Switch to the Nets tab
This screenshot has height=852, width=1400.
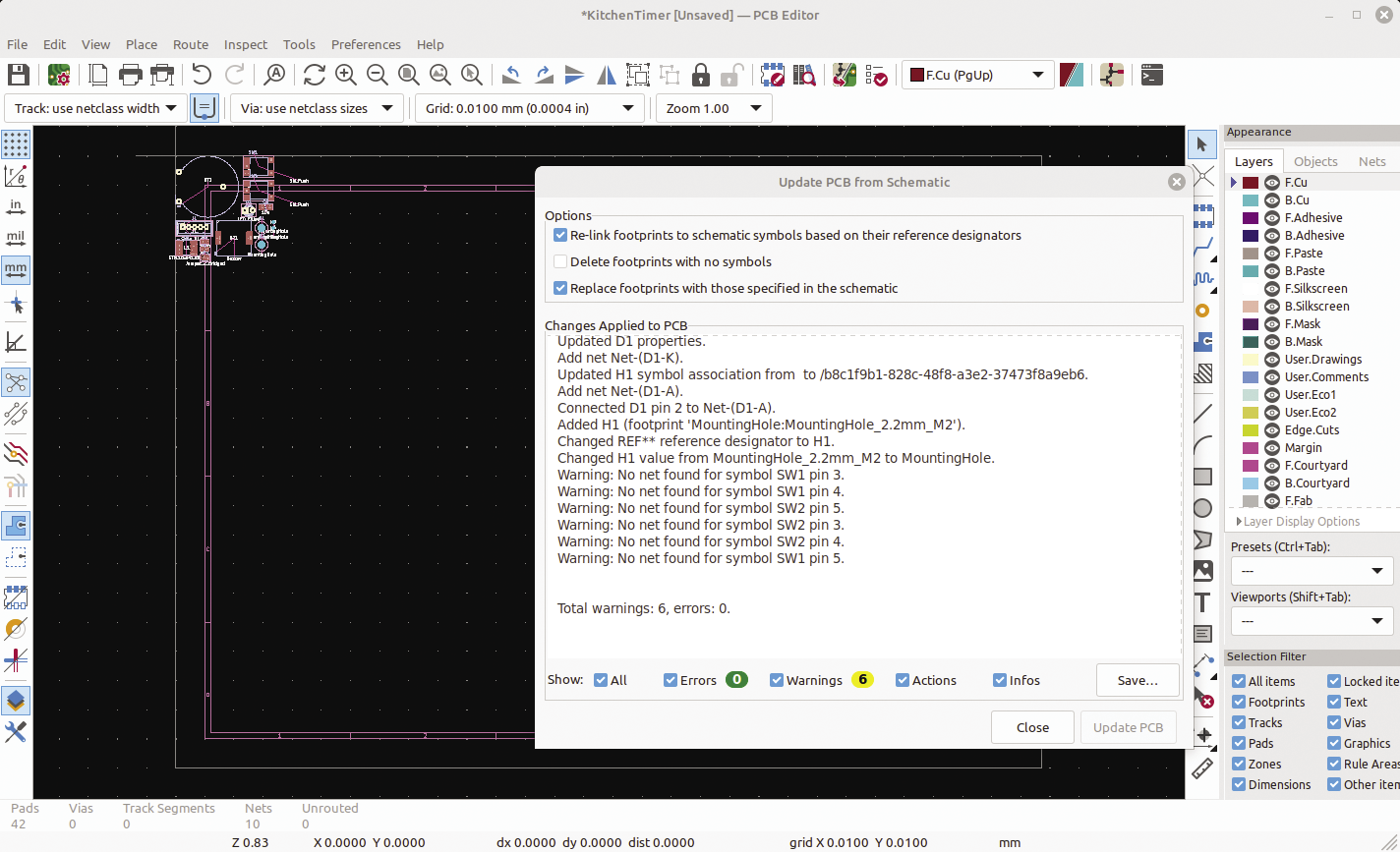click(1371, 161)
